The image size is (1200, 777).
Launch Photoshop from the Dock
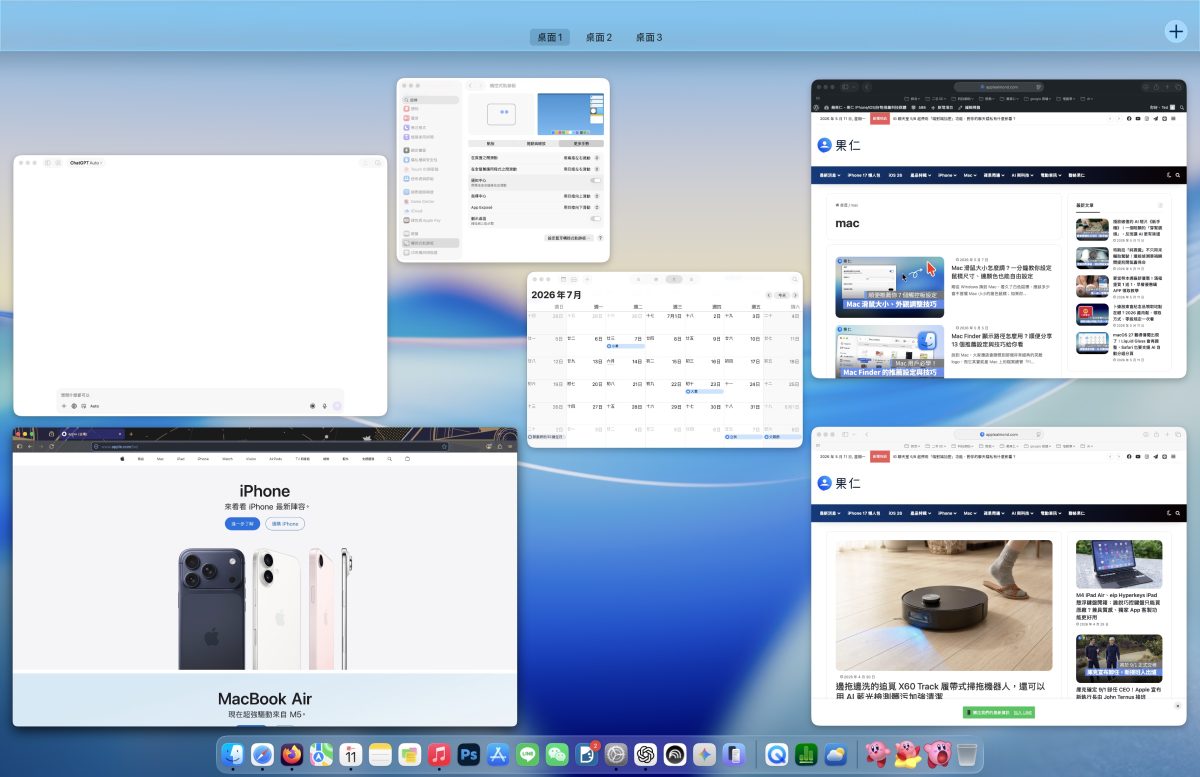click(468, 754)
